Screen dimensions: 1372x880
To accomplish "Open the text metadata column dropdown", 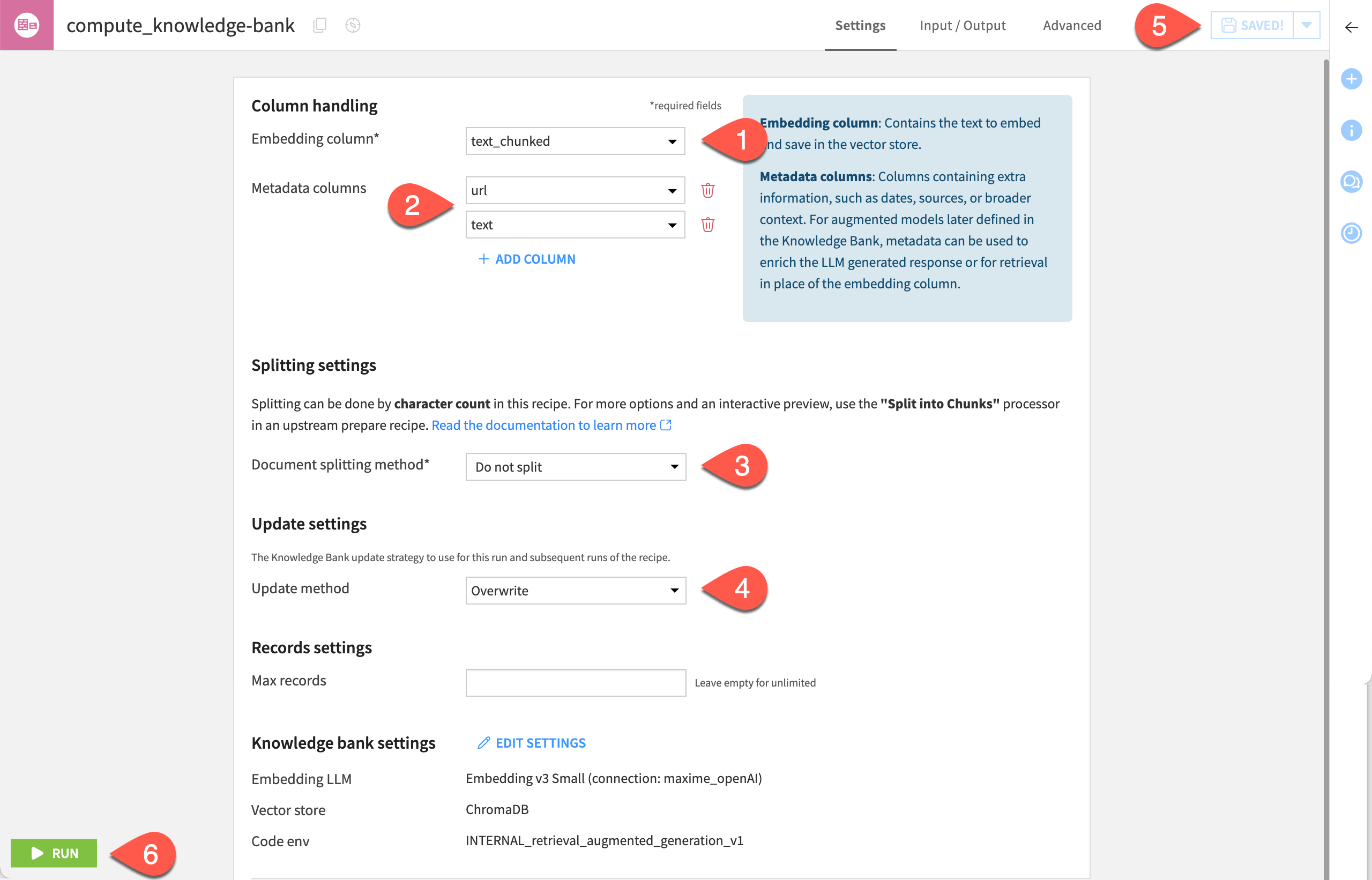I will point(576,225).
